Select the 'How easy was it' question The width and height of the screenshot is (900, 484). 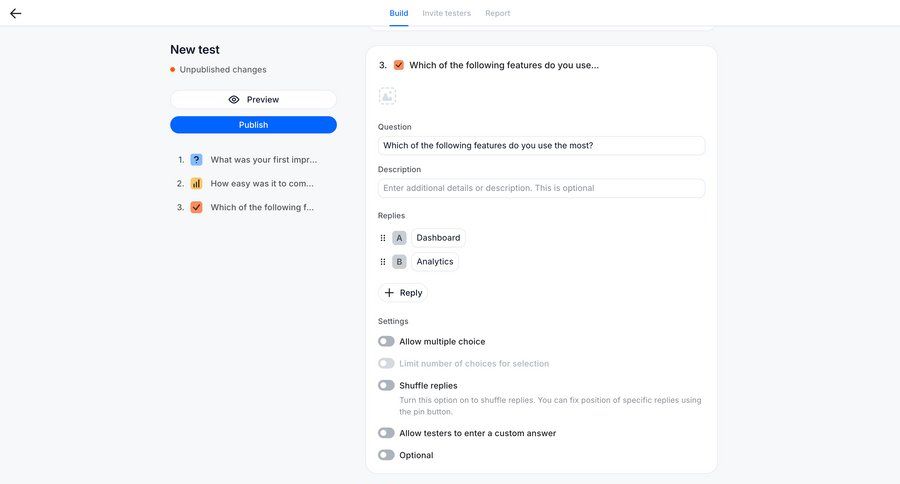pos(261,184)
